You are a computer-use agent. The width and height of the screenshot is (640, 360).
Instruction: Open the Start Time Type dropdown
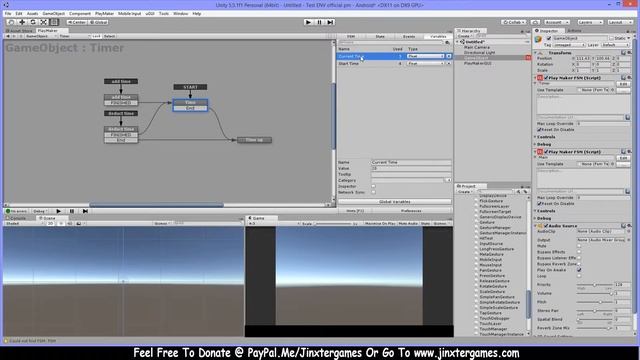click(425, 64)
